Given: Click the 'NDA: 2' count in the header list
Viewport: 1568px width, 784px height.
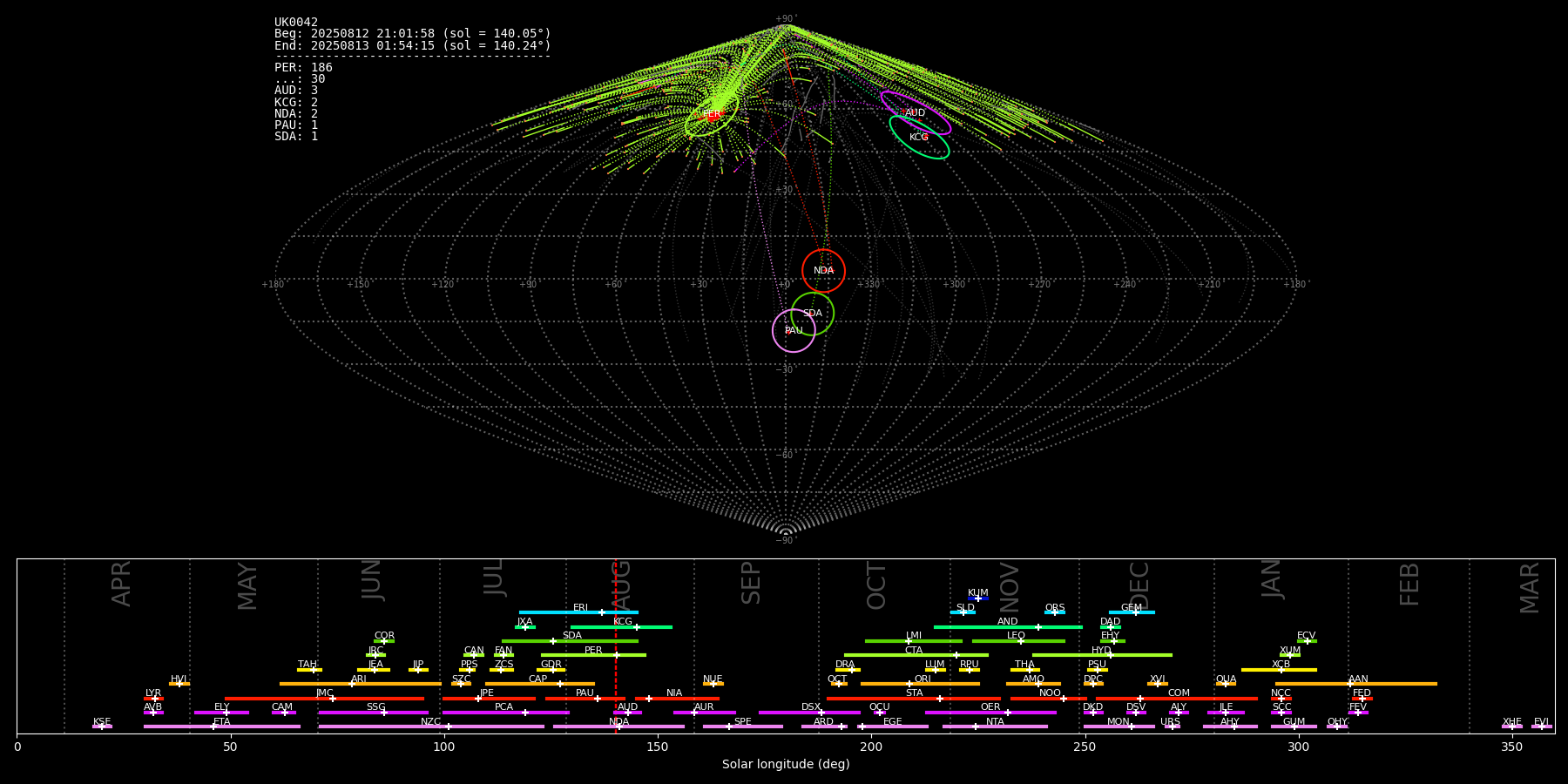Looking at the screenshot, I should click(296, 113).
